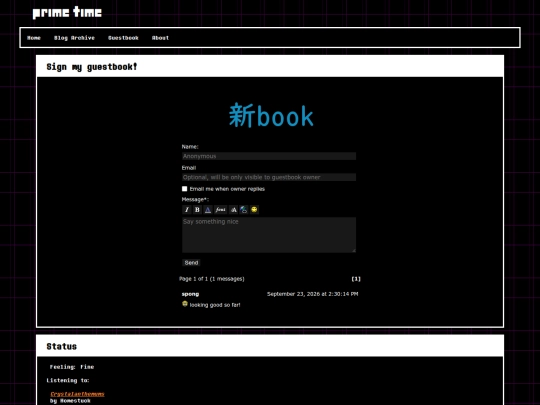Image resolution: width=540 pixels, height=405 pixels.
Task: Click the emoji in spong's message
Action: (185, 304)
